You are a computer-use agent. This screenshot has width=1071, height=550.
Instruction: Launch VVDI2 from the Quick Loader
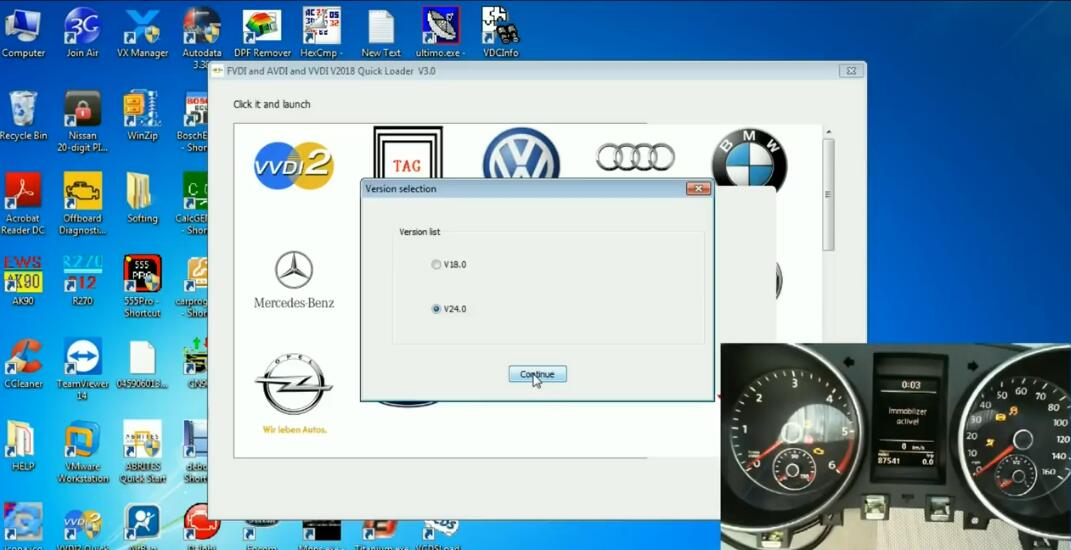click(x=294, y=165)
